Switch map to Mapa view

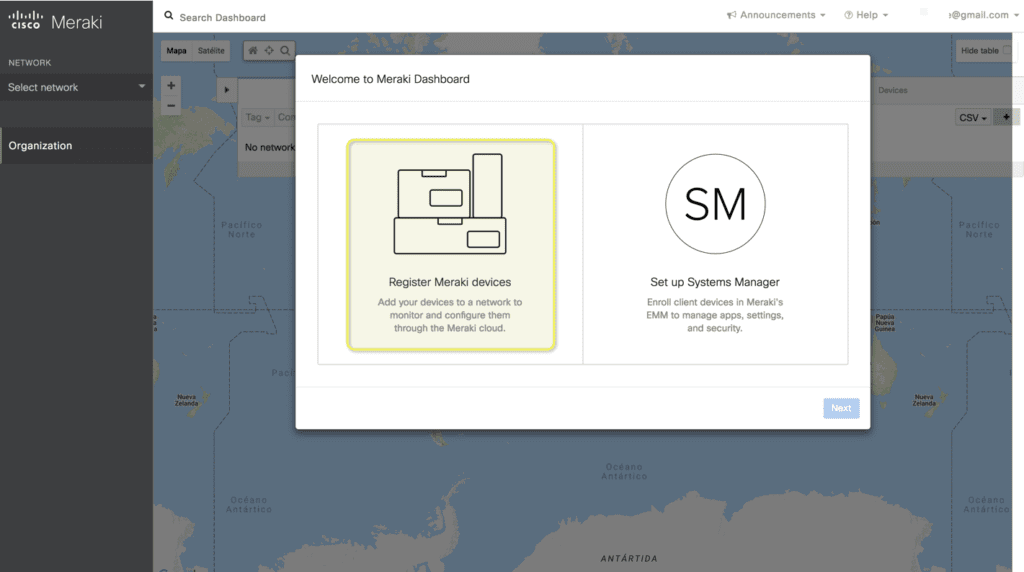(176, 50)
